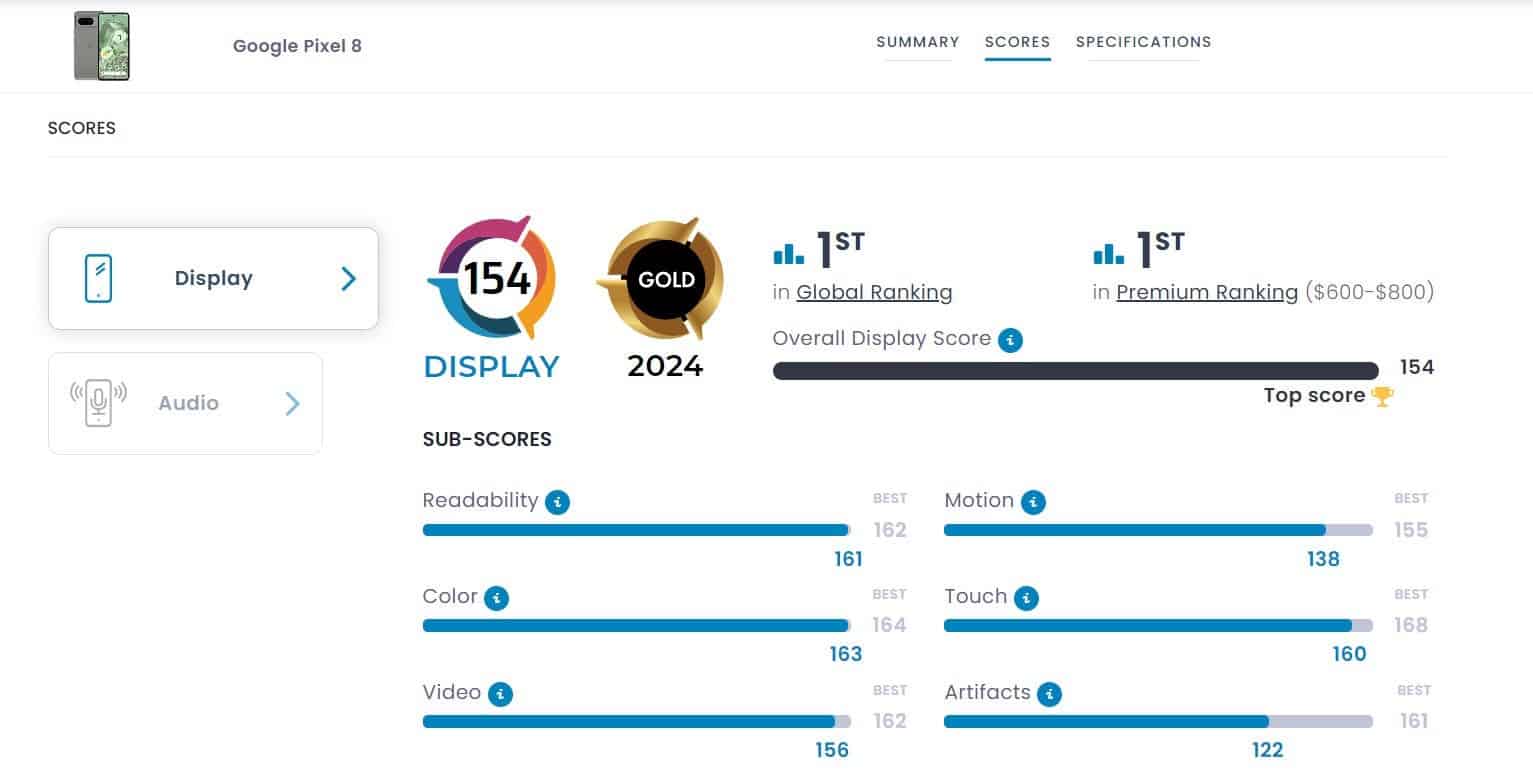1533x781 pixels.
Task: Click the SCORES section heading
Action: pos(82,128)
